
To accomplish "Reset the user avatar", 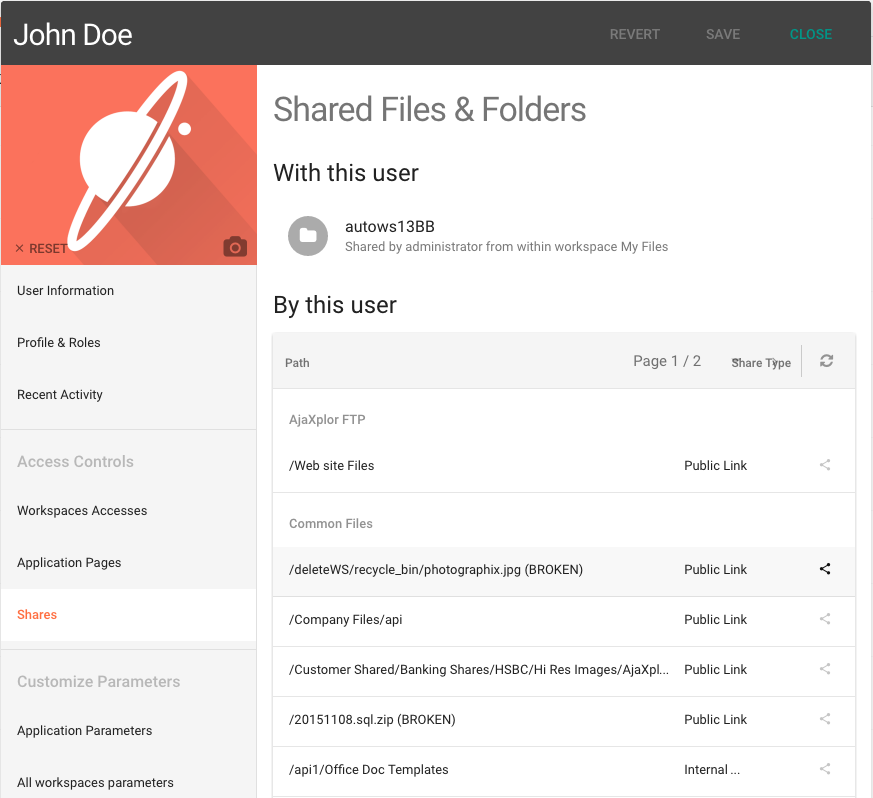I will (41, 249).
